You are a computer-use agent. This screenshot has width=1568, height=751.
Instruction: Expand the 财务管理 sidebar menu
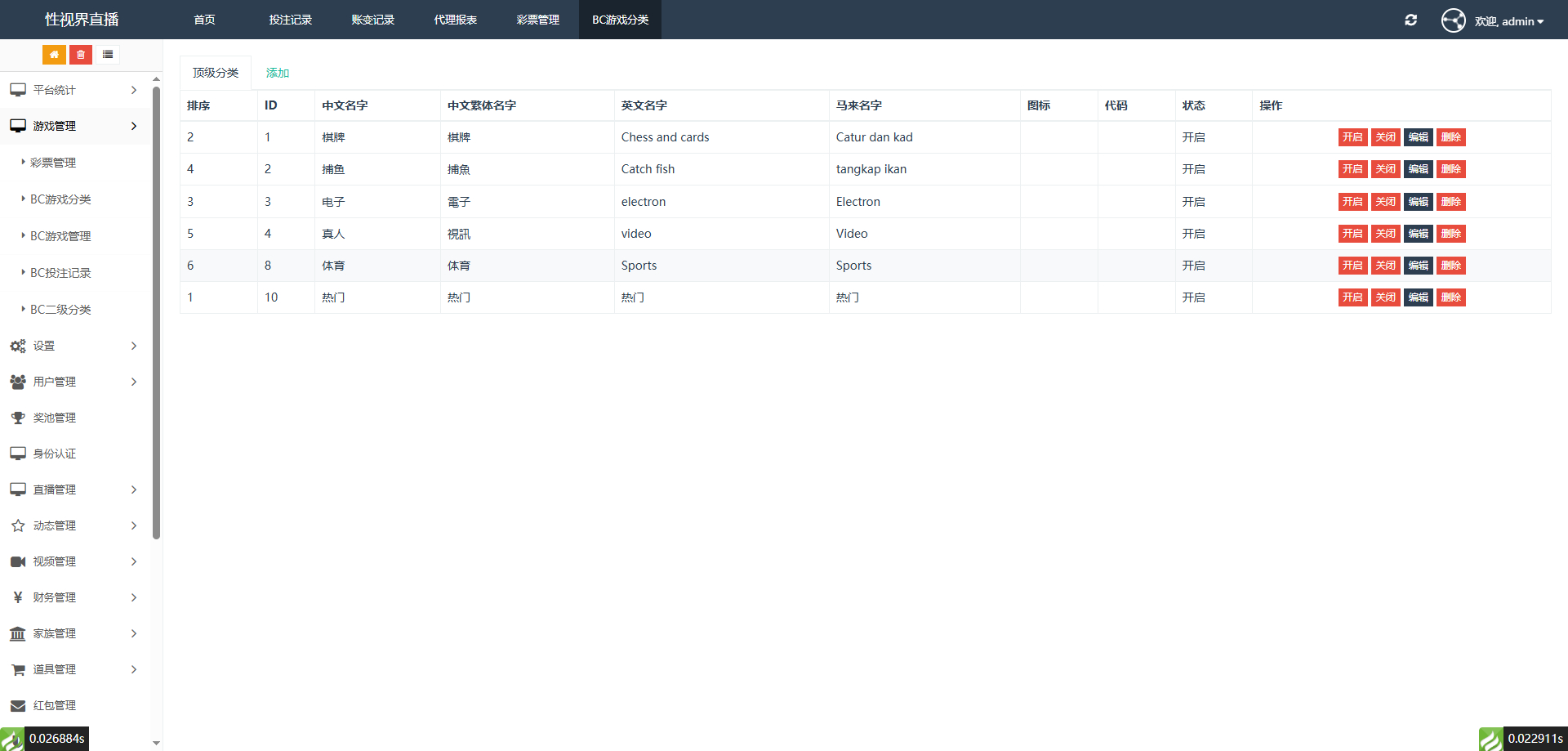click(73, 597)
